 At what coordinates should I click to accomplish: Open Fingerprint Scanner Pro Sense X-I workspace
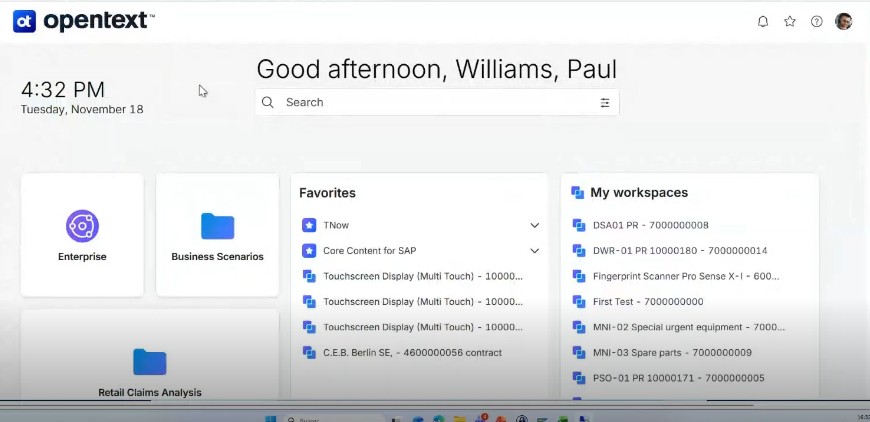click(x=686, y=276)
